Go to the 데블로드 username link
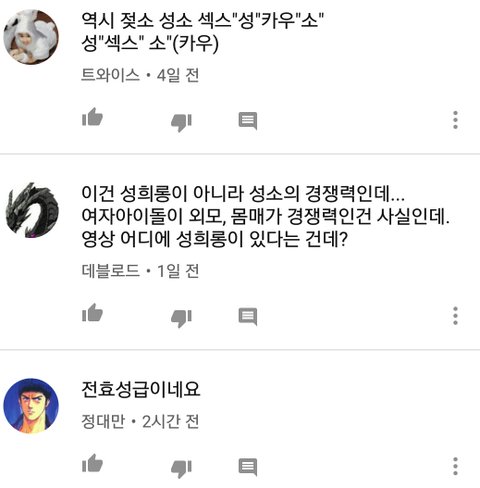Screen dimensions: 480x488 point(110,271)
